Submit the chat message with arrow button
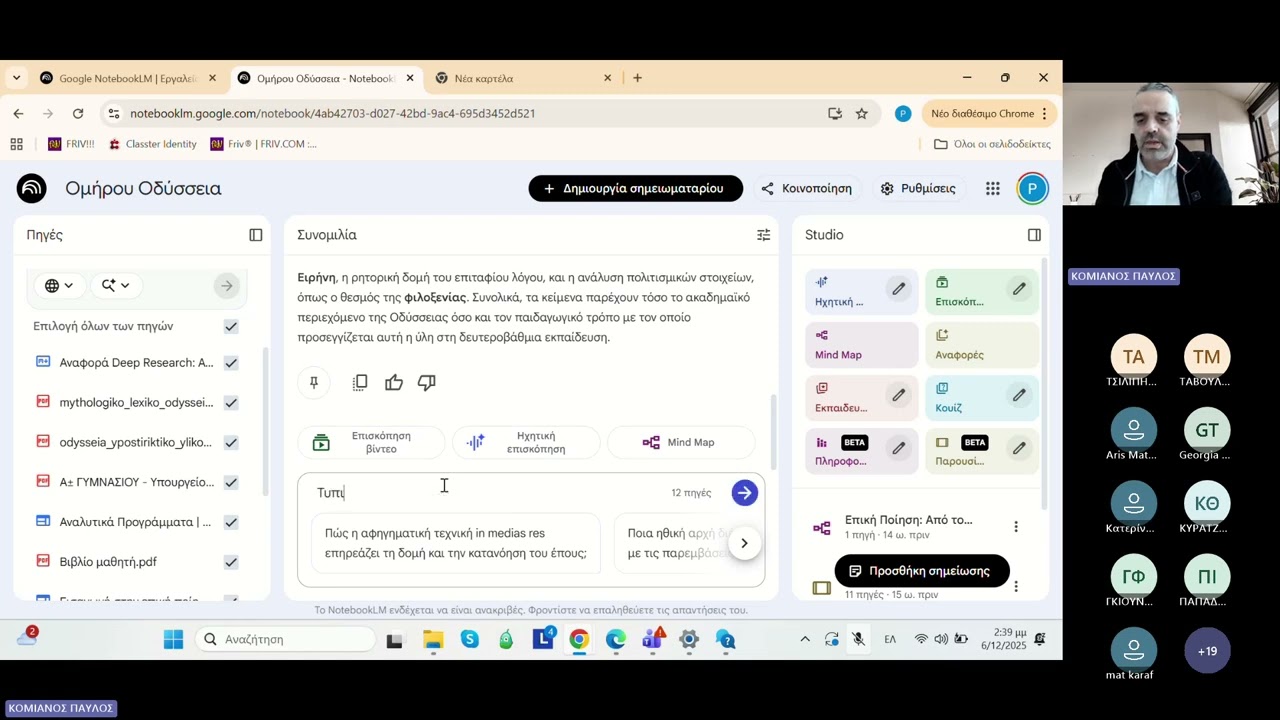 click(x=744, y=492)
